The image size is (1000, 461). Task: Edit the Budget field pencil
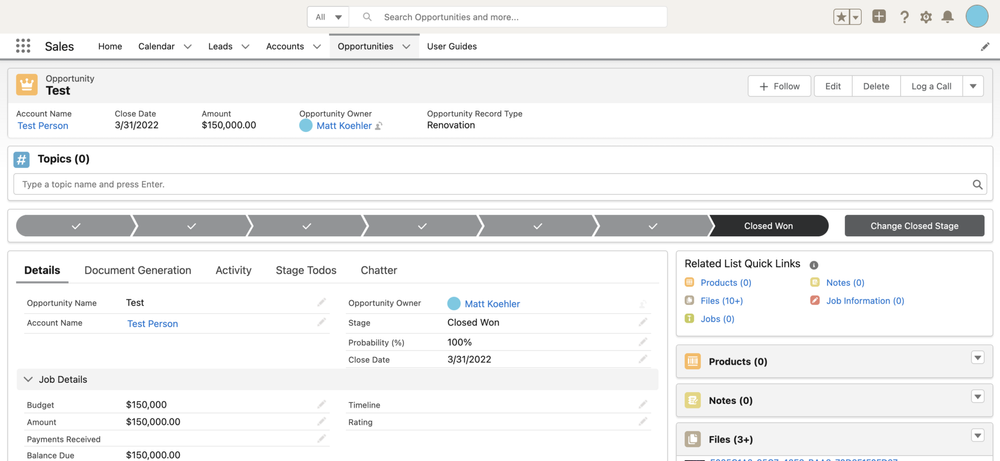coord(321,404)
